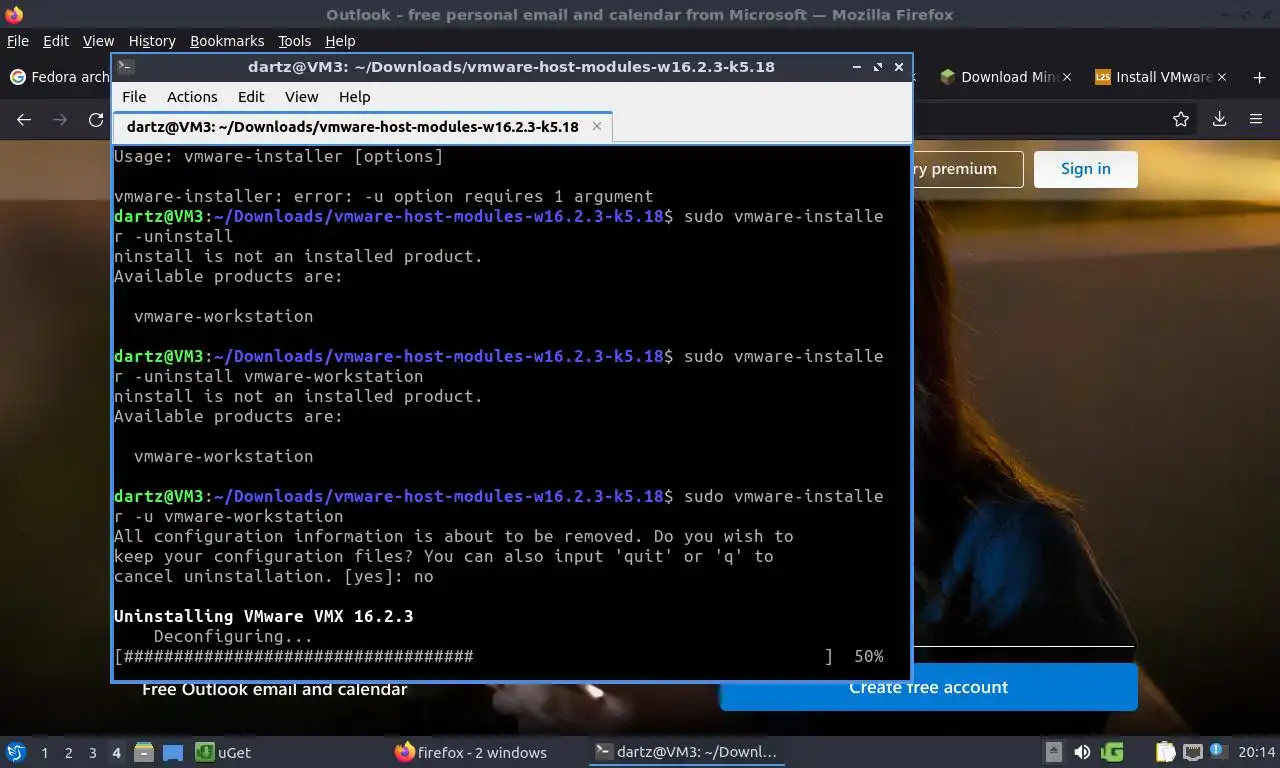
Task: Click 'Uninstalling VMware VMX 16.2.3' text
Action: 263,617
